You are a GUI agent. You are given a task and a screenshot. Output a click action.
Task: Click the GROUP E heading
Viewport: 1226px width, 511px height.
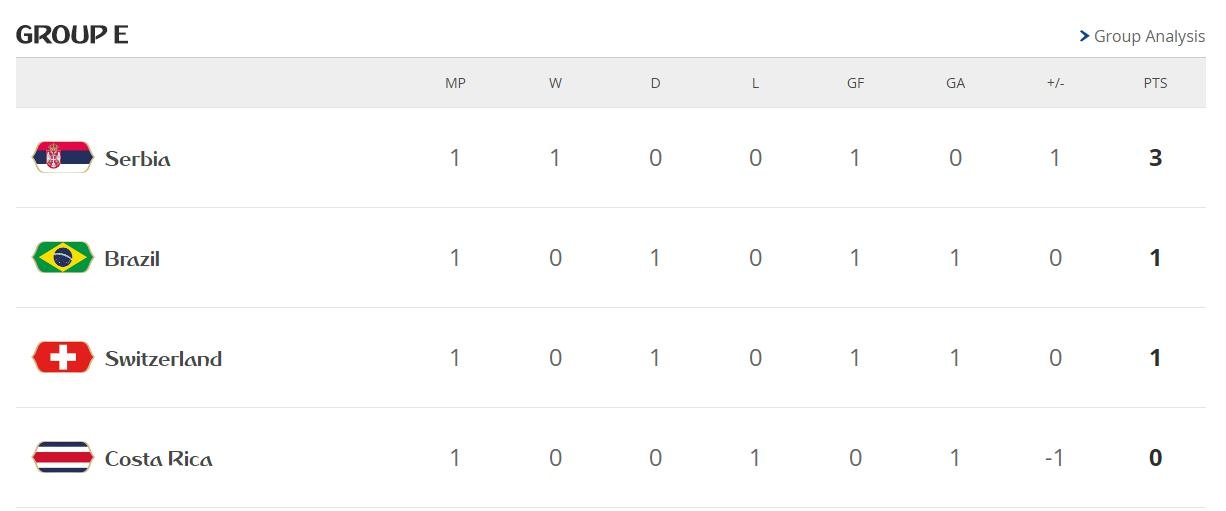tap(72, 35)
